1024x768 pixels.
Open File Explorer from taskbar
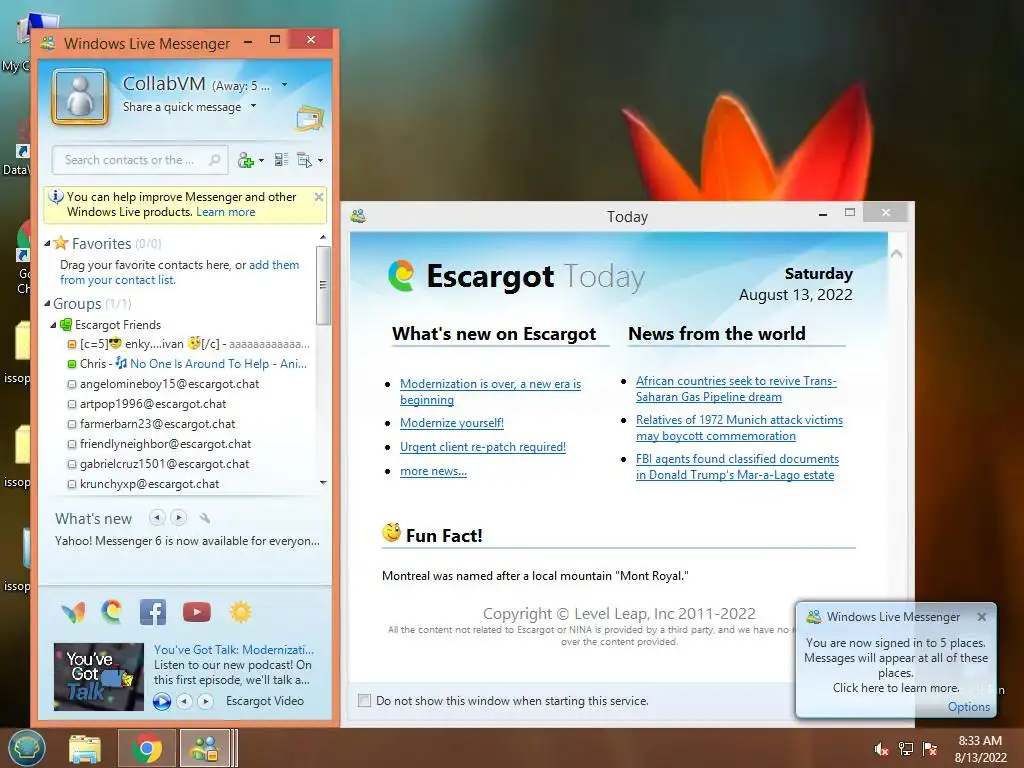click(x=85, y=748)
